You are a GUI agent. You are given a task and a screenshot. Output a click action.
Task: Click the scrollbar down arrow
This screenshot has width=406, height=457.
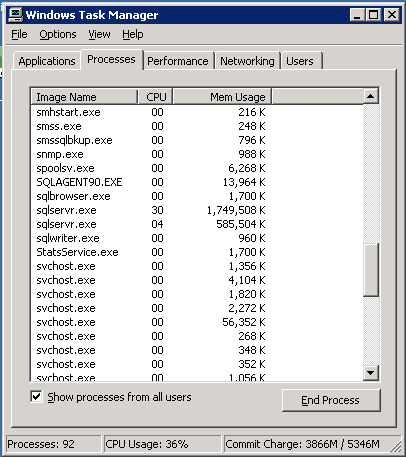point(371,373)
